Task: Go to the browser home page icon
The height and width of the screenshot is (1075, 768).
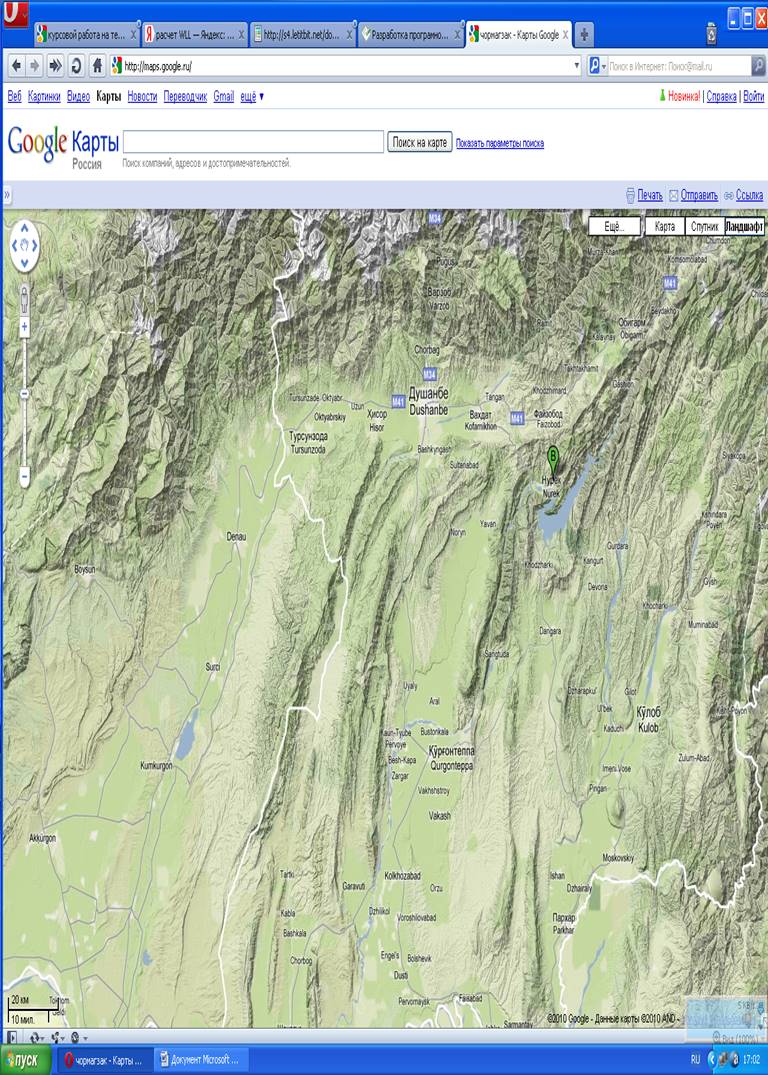Action: tap(97, 66)
